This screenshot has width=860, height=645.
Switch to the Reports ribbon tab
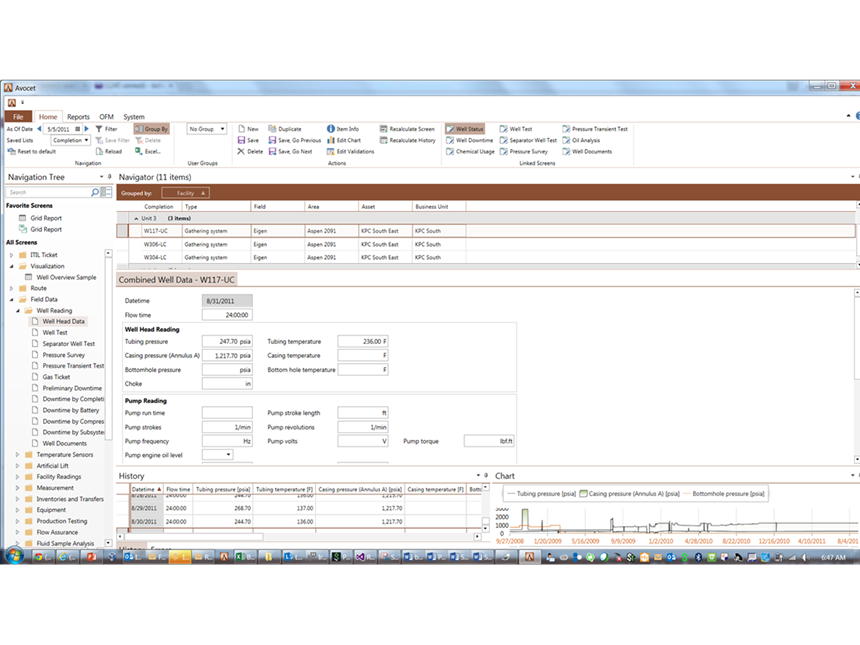(78, 116)
